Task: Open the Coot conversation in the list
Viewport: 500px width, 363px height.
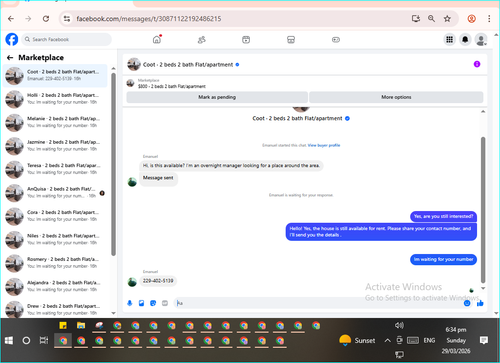Action: pos(55,76)
